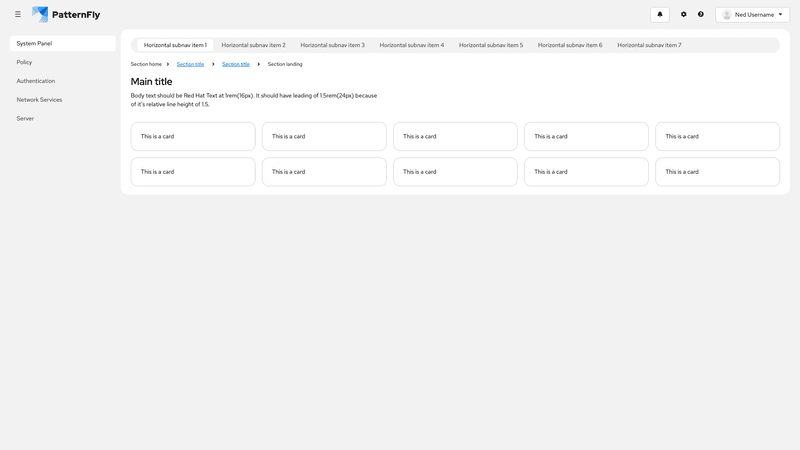The width and height of the screenshot is (800, 450).
Task: Toggle the hamburger navigation menu
Action: coord(18,15)
